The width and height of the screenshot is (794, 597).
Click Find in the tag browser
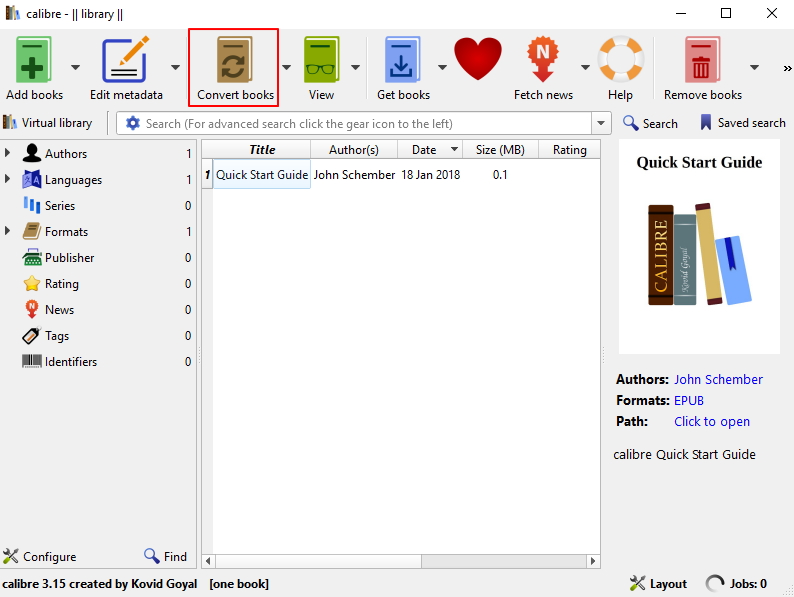click(165, 556)
